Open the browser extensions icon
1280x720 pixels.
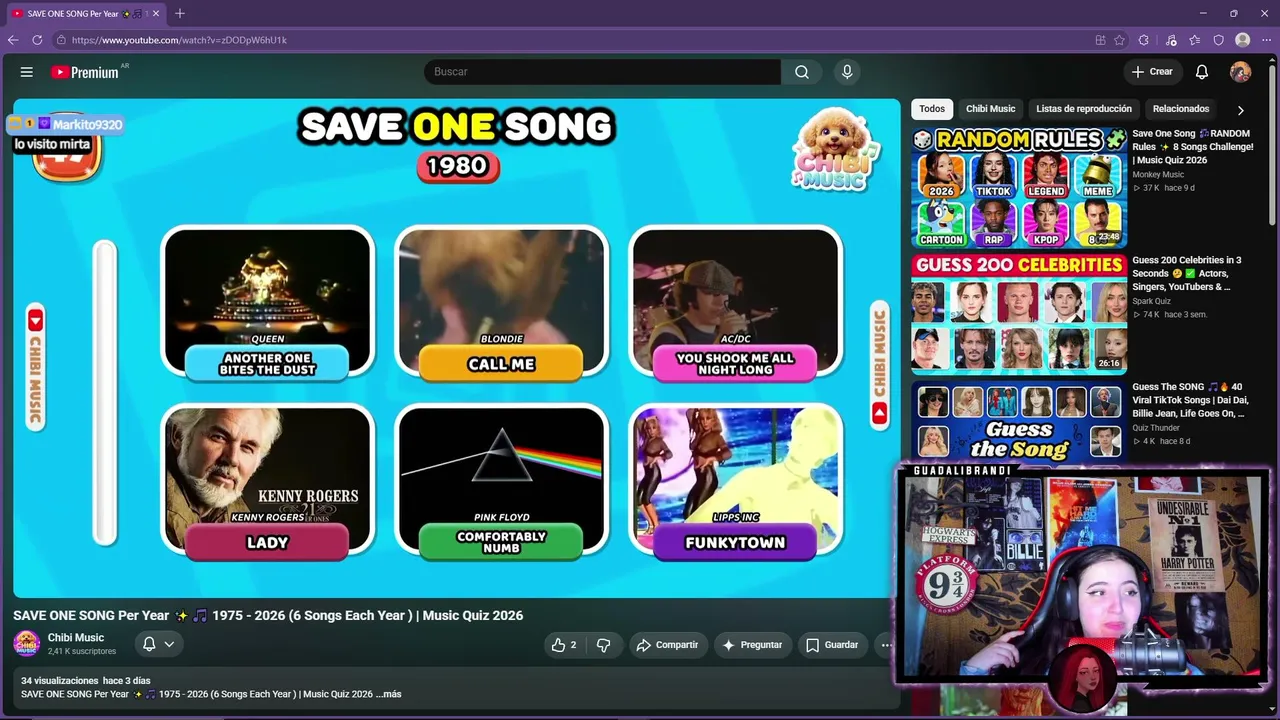(1144, 40)
